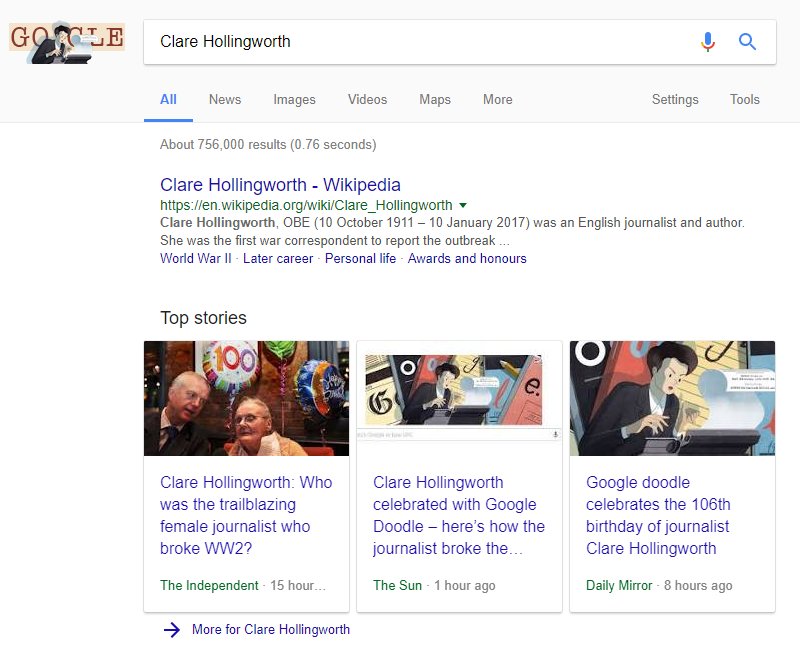This screenshot has width=800, height=655.
Task: Jump to the World War II section link
Action: tap(195, 259)
